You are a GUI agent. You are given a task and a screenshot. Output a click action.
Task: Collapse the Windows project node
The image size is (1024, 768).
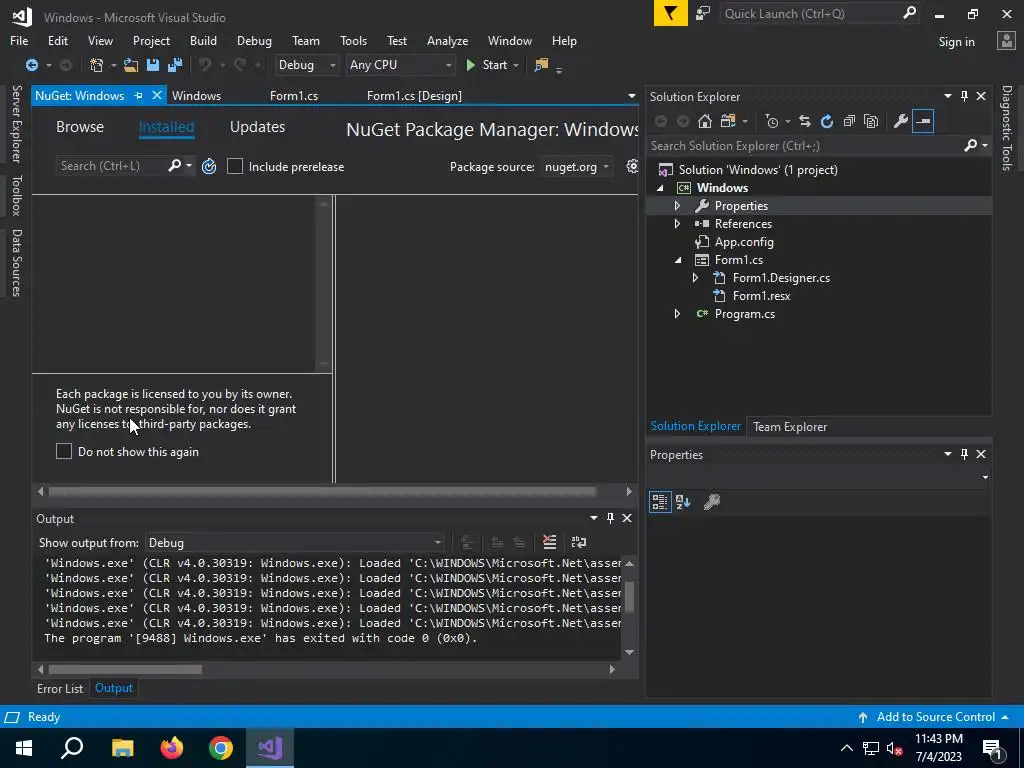(x=660, y=187)
